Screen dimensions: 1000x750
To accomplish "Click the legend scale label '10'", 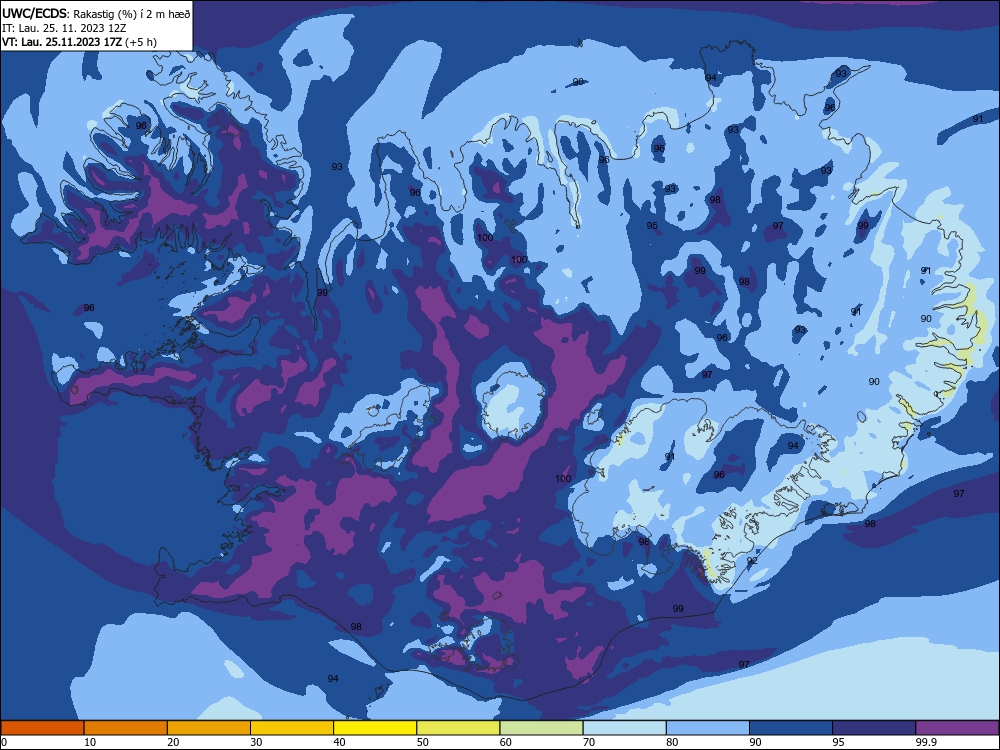I will click(x=90, y=742).
